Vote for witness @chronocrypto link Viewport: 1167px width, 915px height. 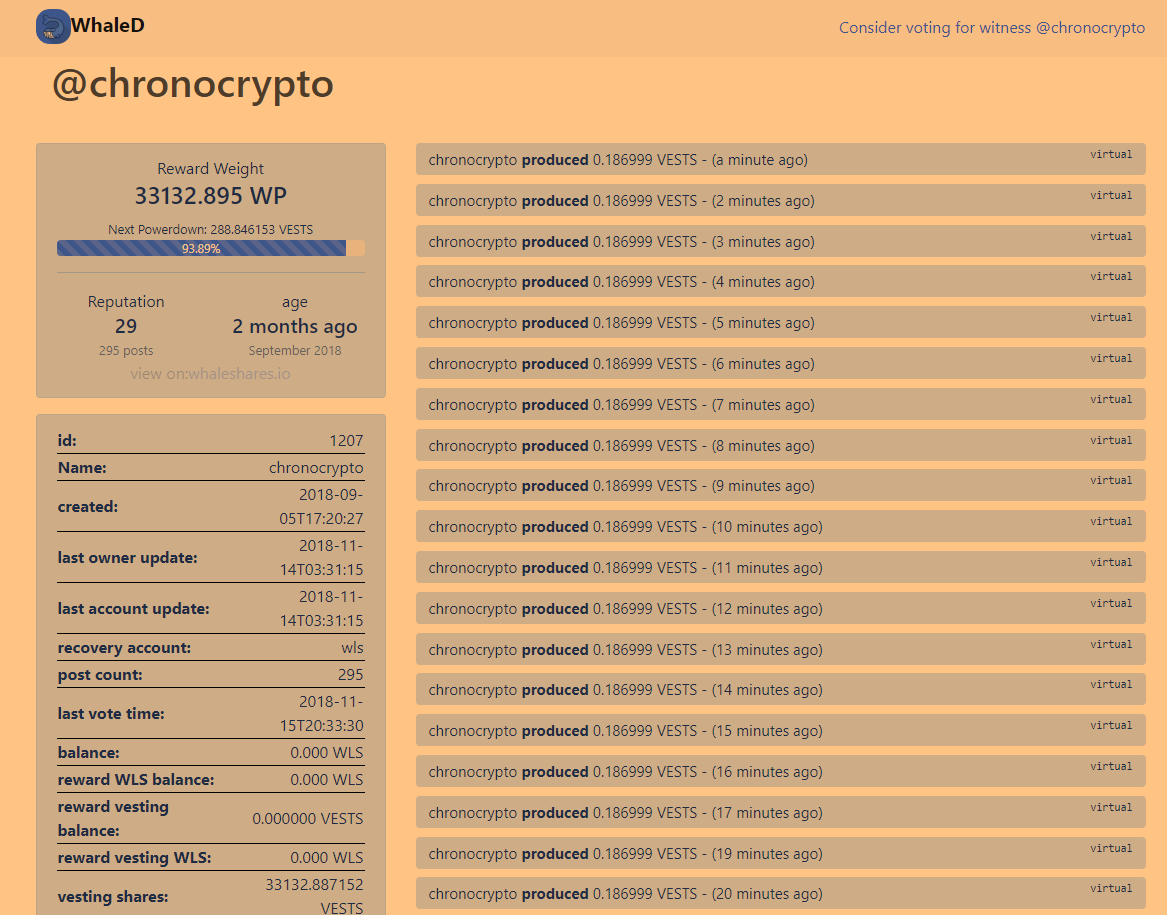click(991, 28)
